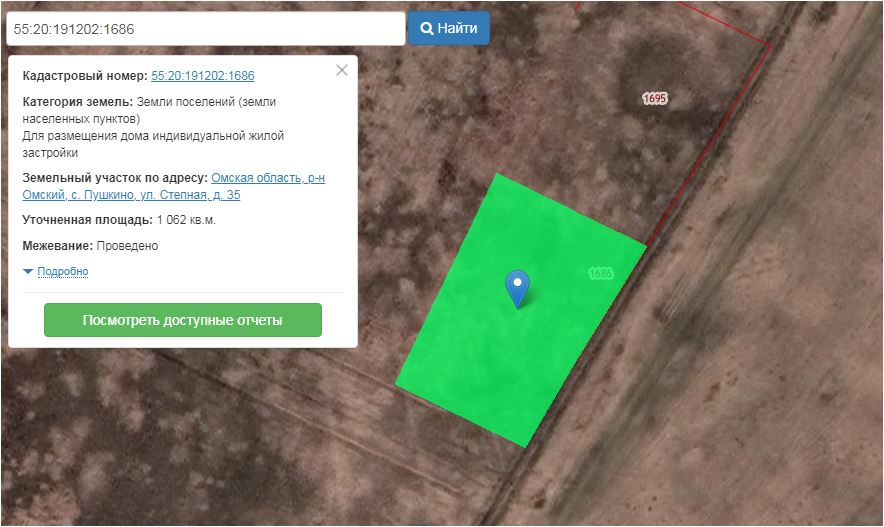Open cadastral number link 55:20:191202:1686
The height and width of the screenshot is (527, 884).
coord(203,76)
